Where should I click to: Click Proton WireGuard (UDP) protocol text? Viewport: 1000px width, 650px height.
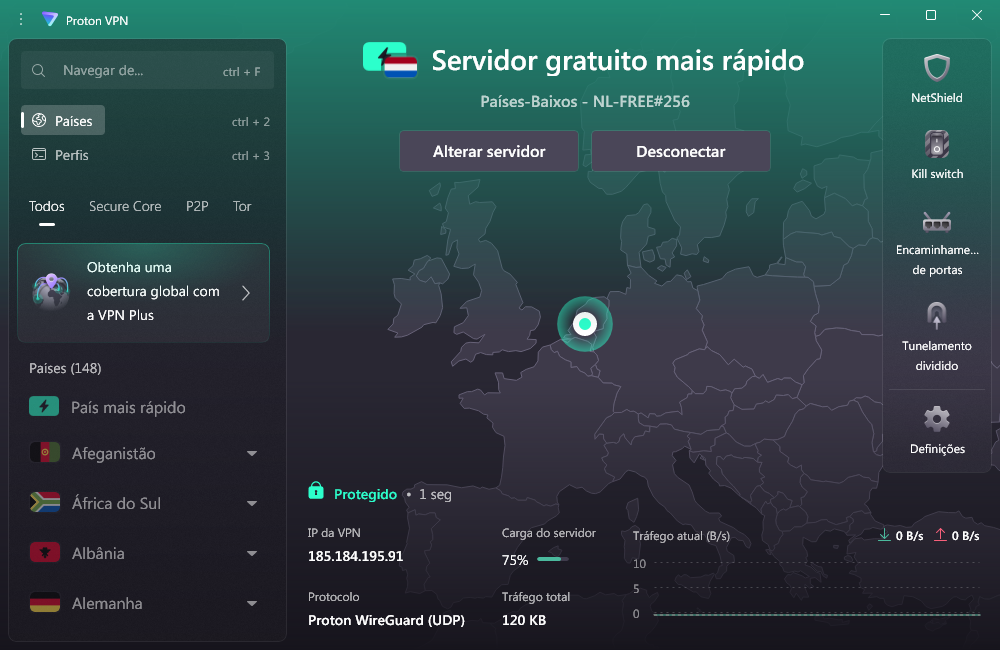click(x=386, y=620)
